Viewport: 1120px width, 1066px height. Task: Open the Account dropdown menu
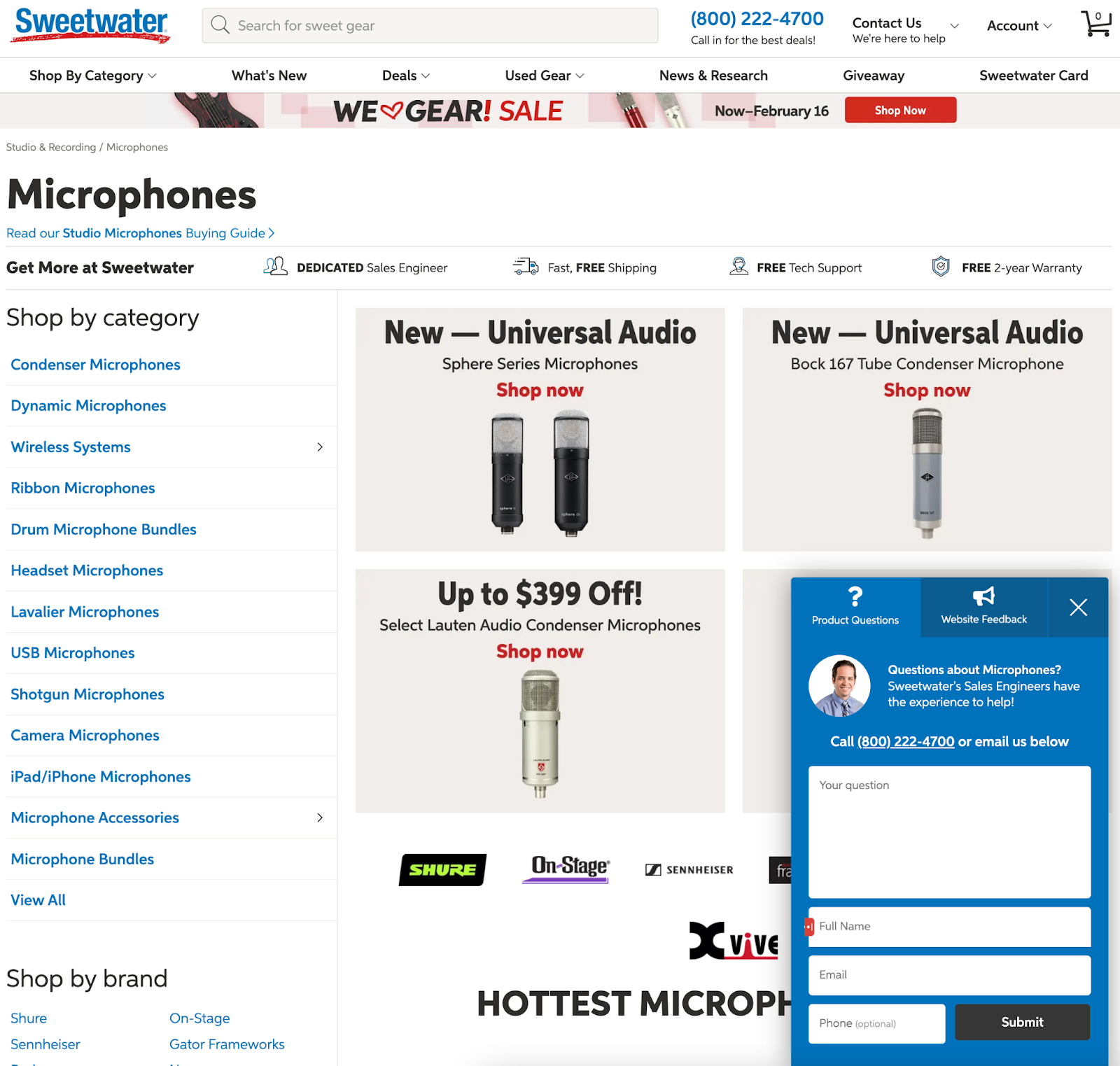(1019, 26)
